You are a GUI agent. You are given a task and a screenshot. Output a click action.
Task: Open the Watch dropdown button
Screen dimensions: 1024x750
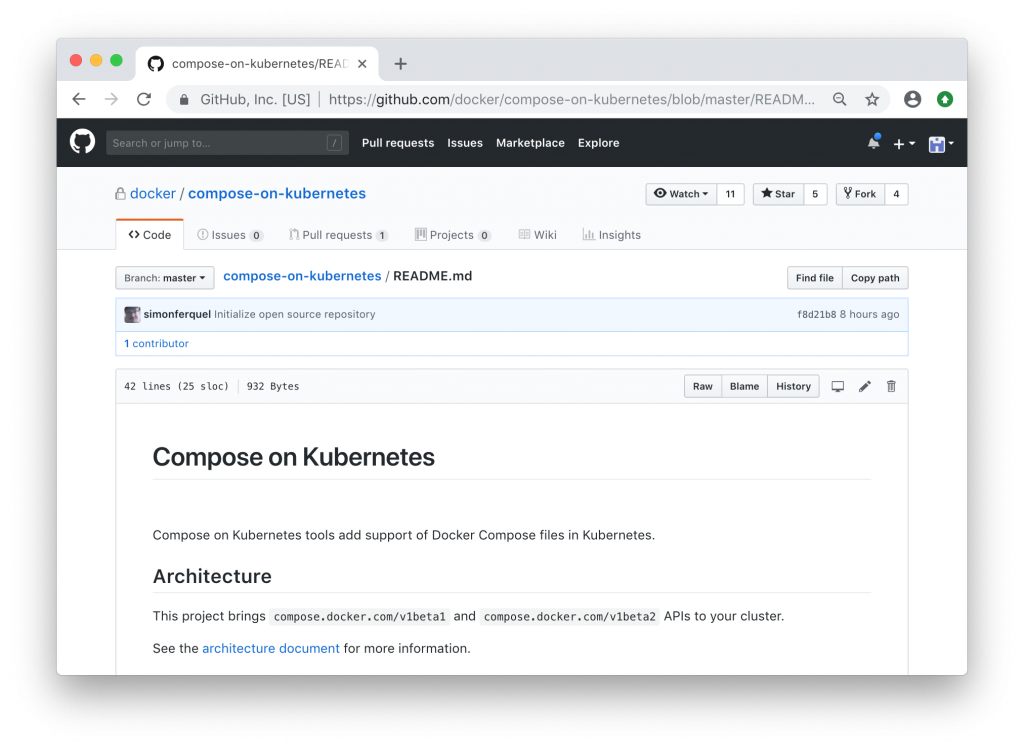681,194
